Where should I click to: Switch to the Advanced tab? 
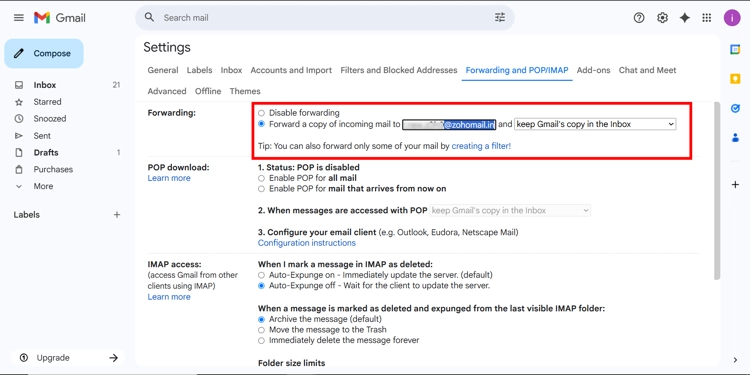(x=167, y=91)
